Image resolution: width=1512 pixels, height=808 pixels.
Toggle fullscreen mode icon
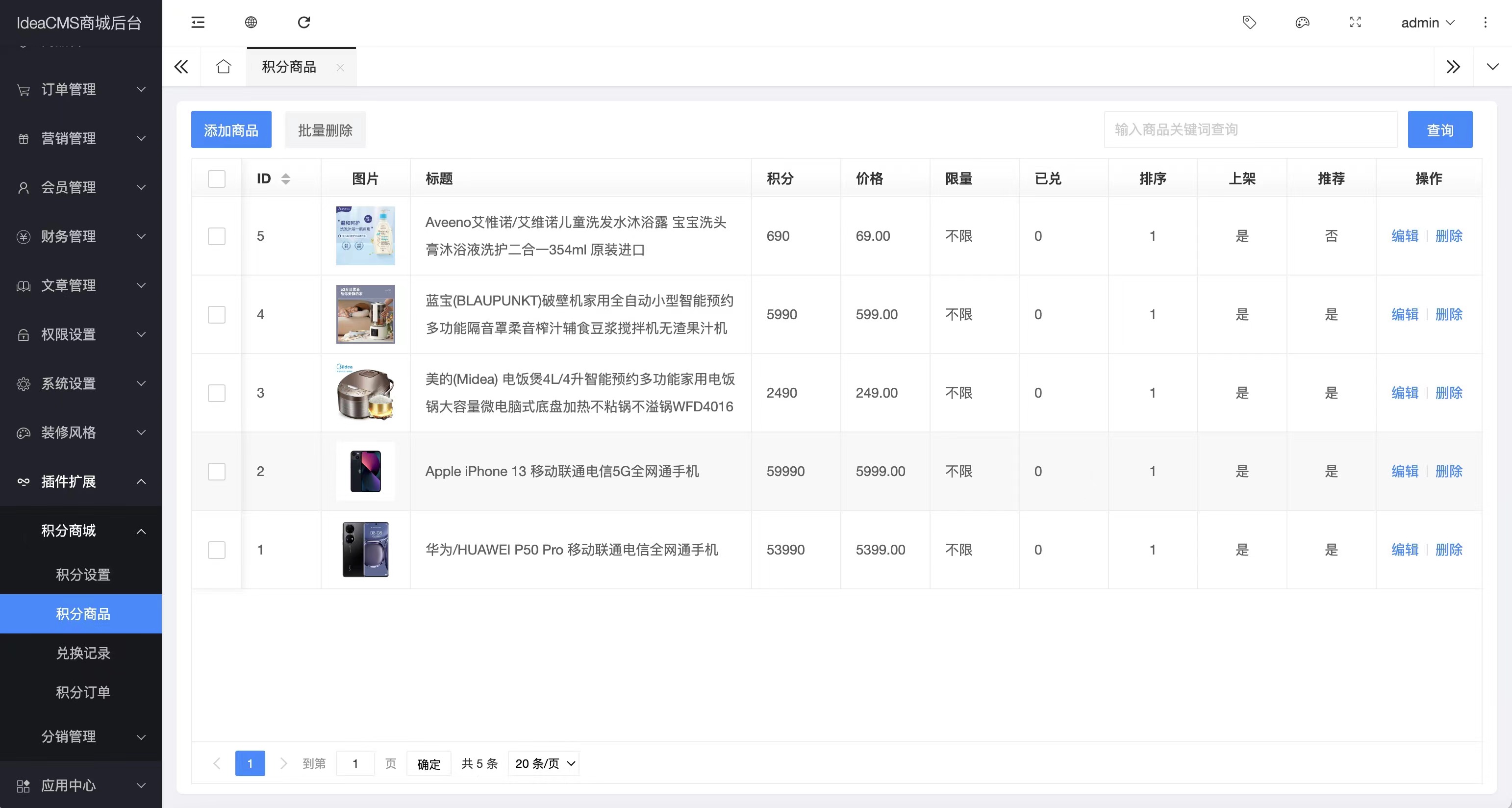[1355, 22]
